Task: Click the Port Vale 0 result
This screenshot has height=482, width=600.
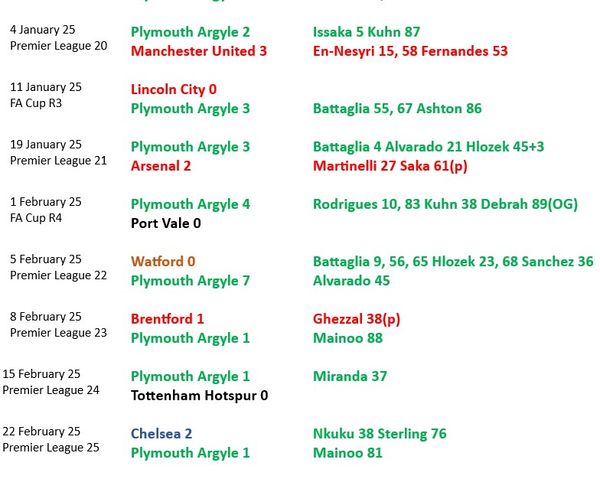Action: (166, 223)
